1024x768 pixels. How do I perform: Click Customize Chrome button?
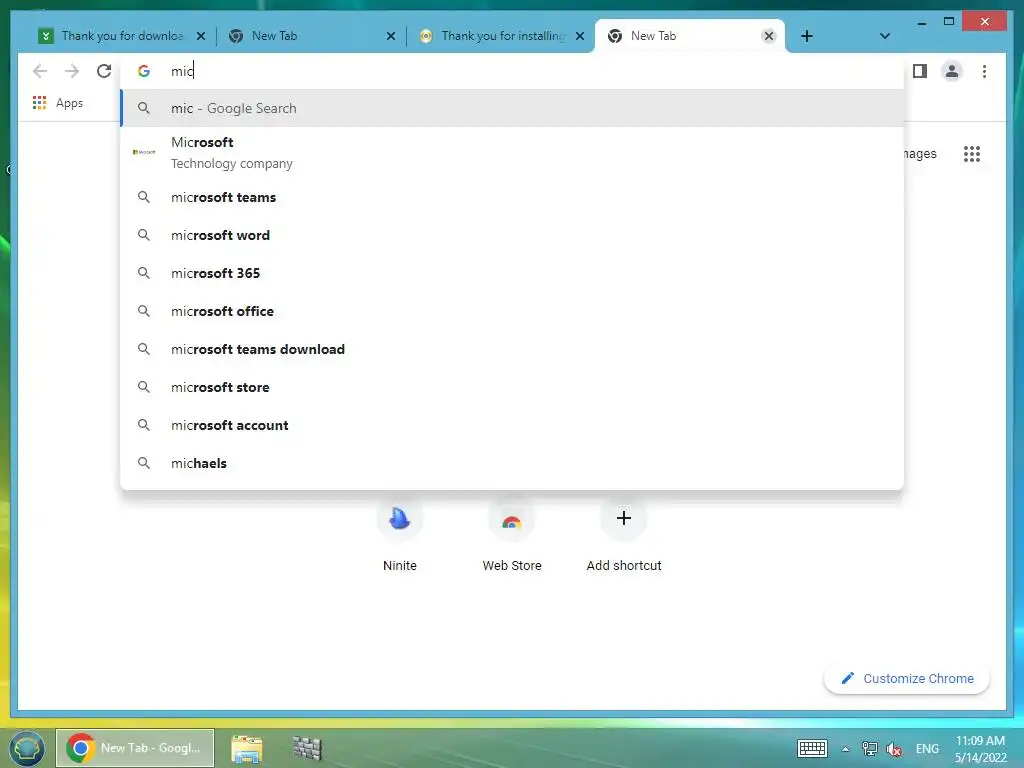point(906,679)
